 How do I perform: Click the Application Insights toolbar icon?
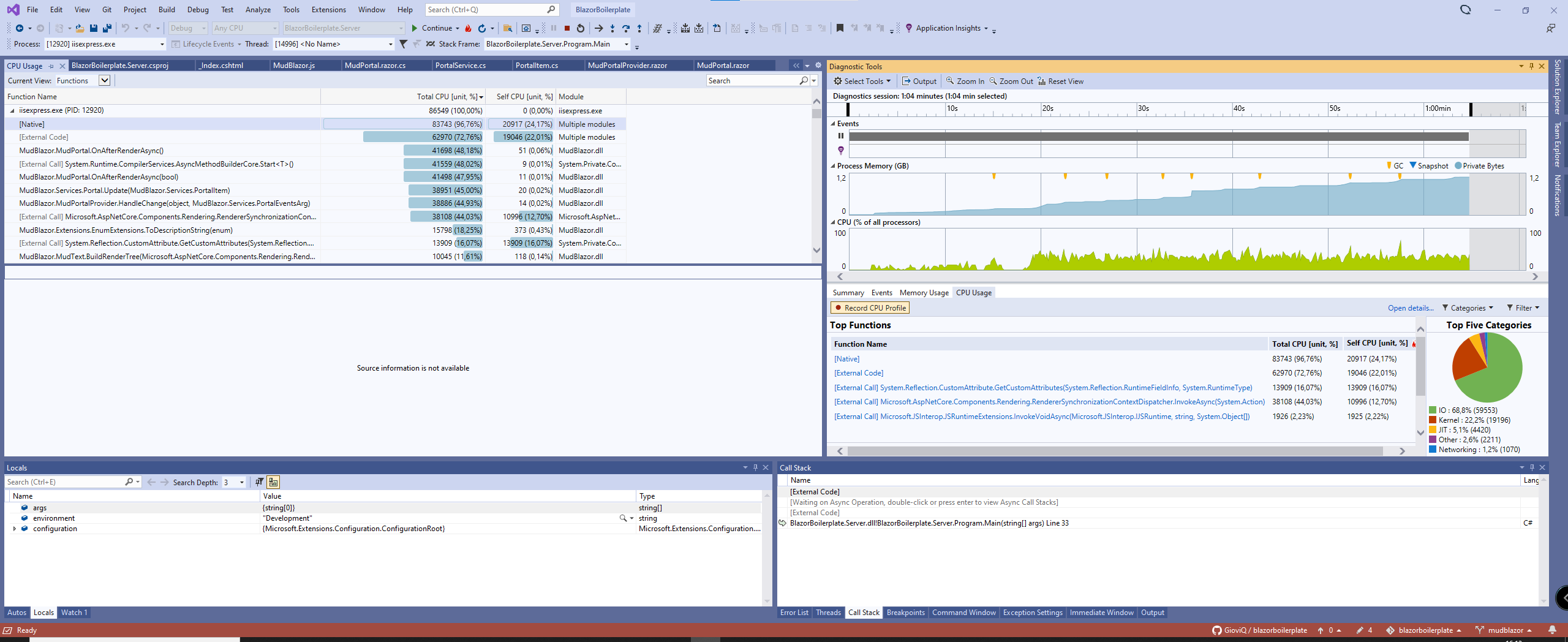(910, 28)
